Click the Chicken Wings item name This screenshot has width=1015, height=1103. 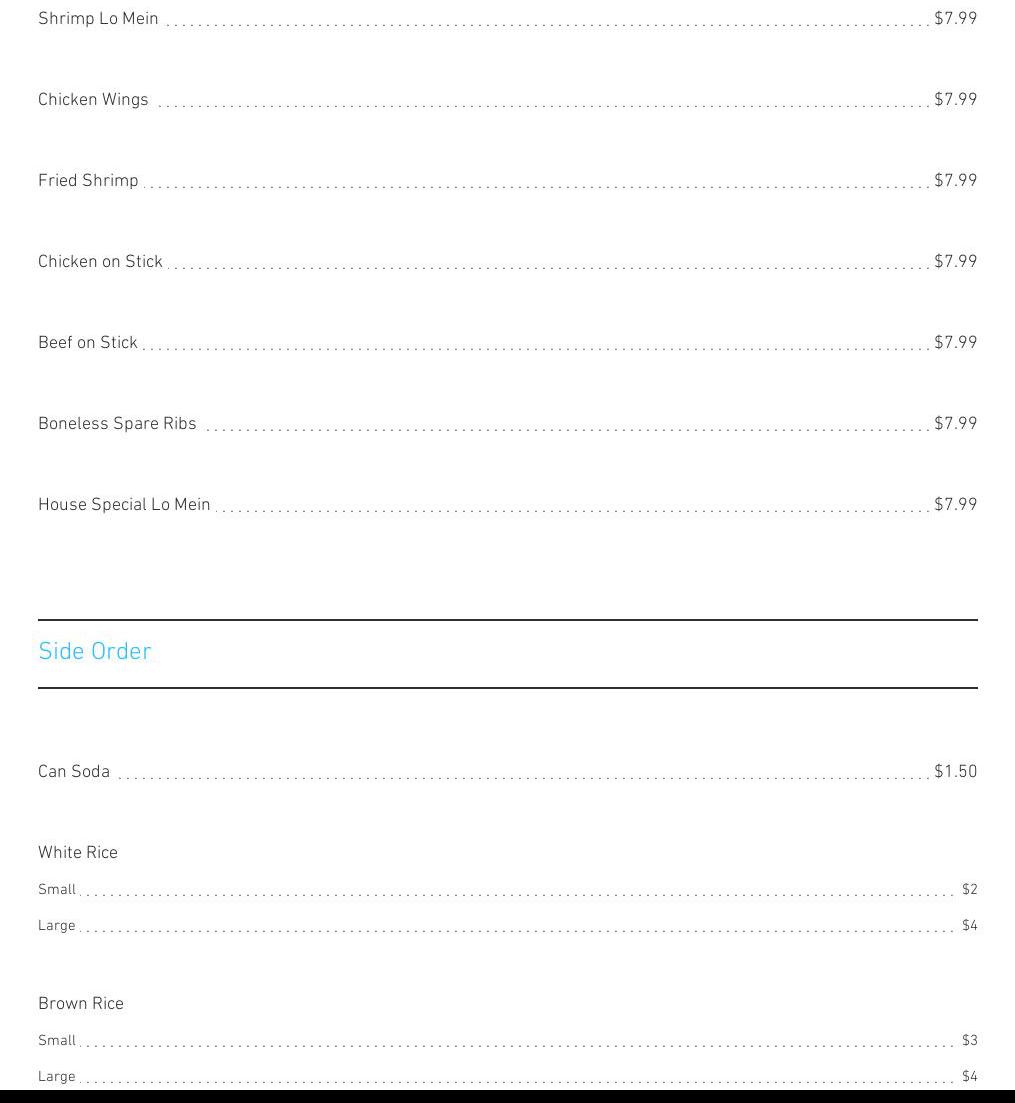point(93,99)
